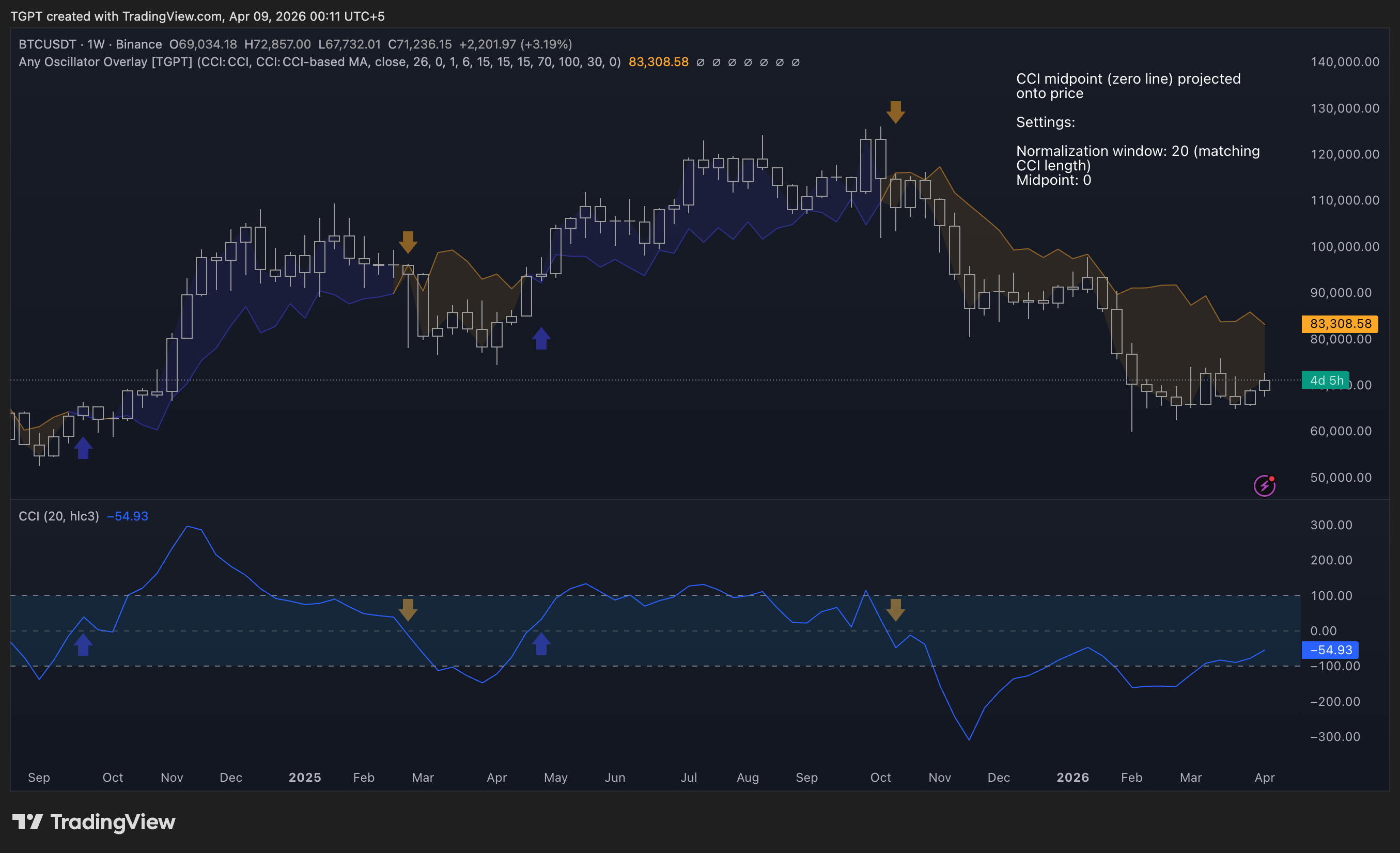Click the green 4d 5h countdown label

coord(1326,381)
